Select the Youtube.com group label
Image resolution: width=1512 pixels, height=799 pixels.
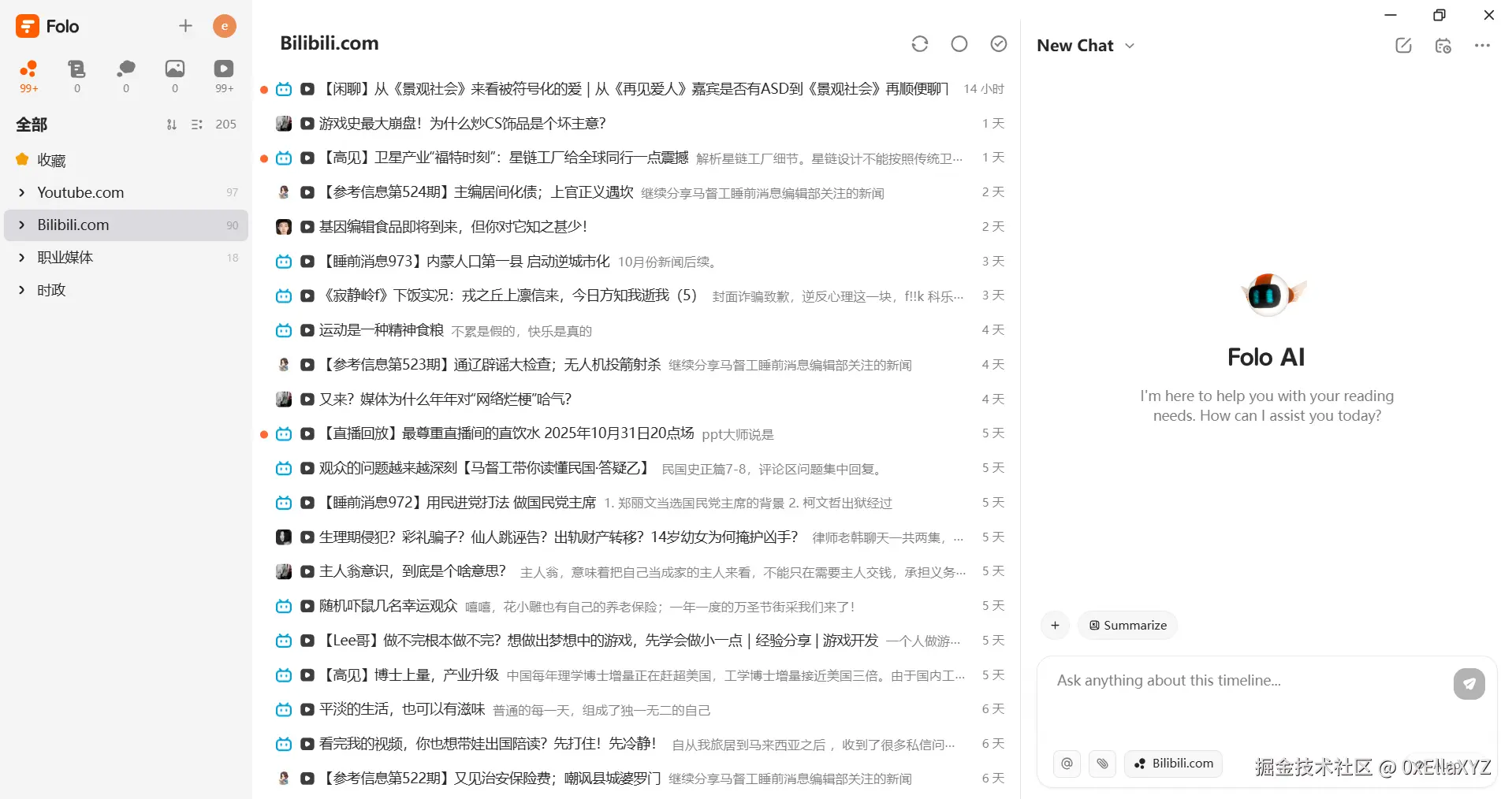click(80, 192)
